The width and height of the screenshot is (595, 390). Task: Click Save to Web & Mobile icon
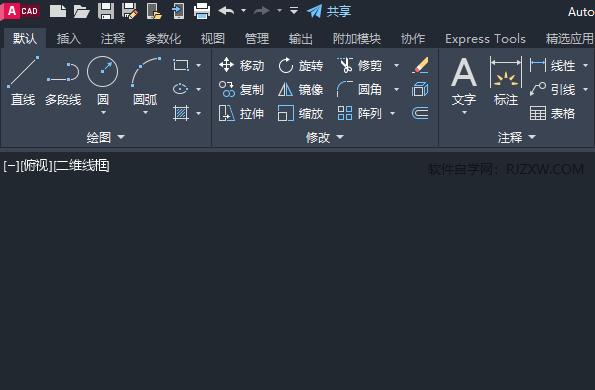point(178,11)
